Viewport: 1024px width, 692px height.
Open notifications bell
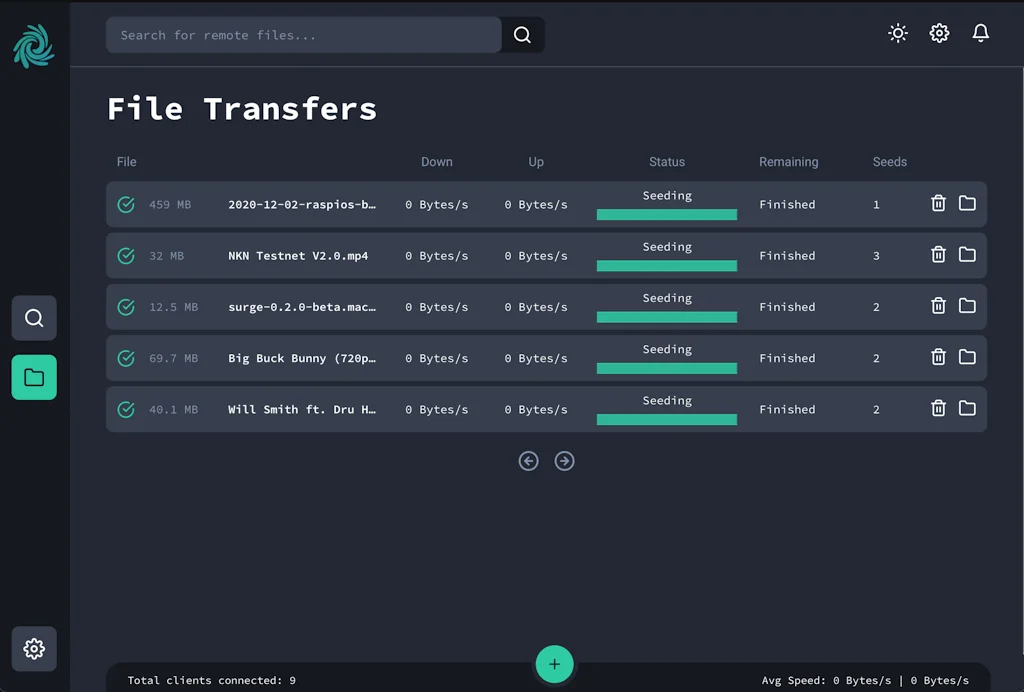click(981, 33)
